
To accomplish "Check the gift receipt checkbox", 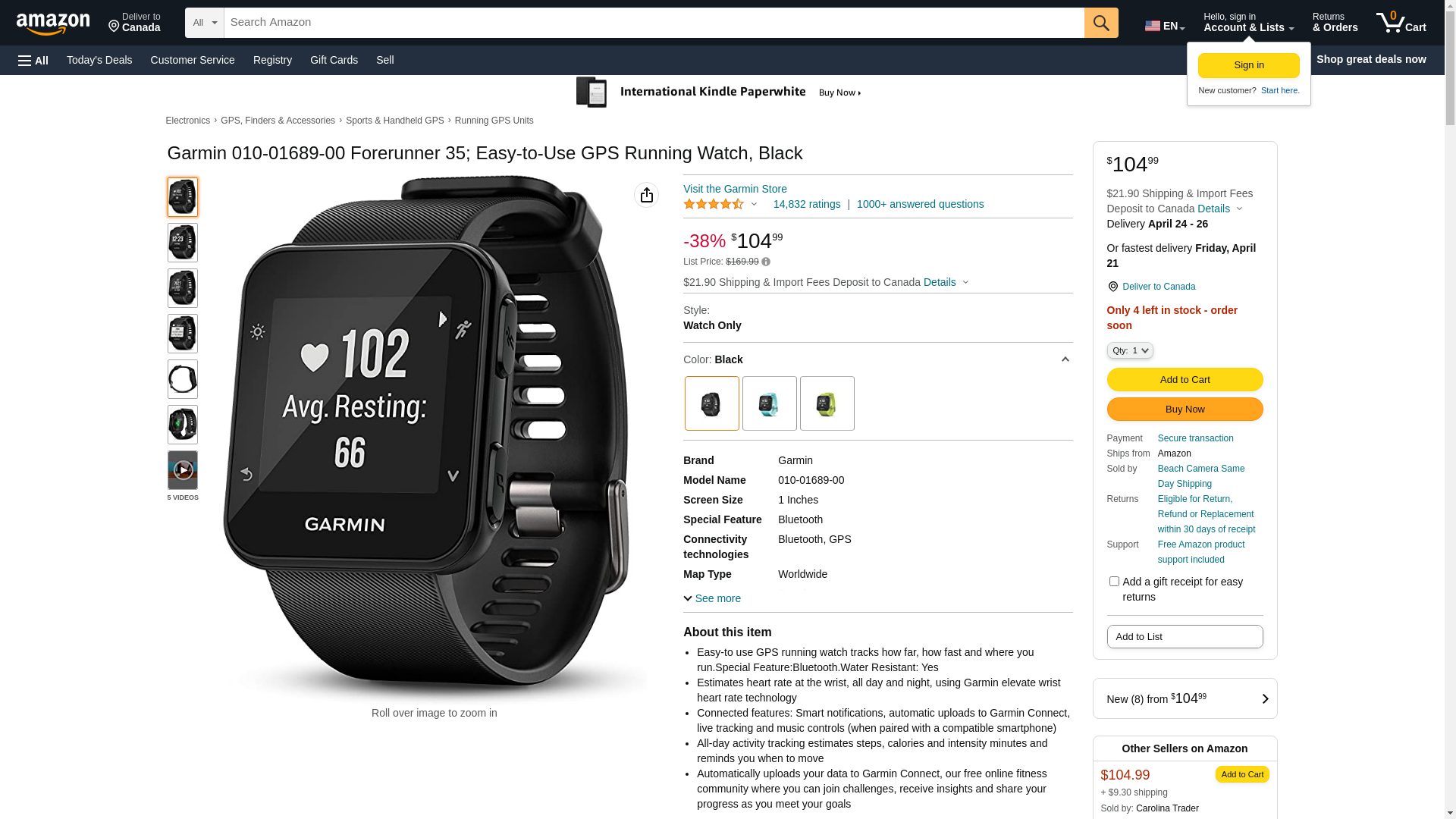I will coord(1113,582).
